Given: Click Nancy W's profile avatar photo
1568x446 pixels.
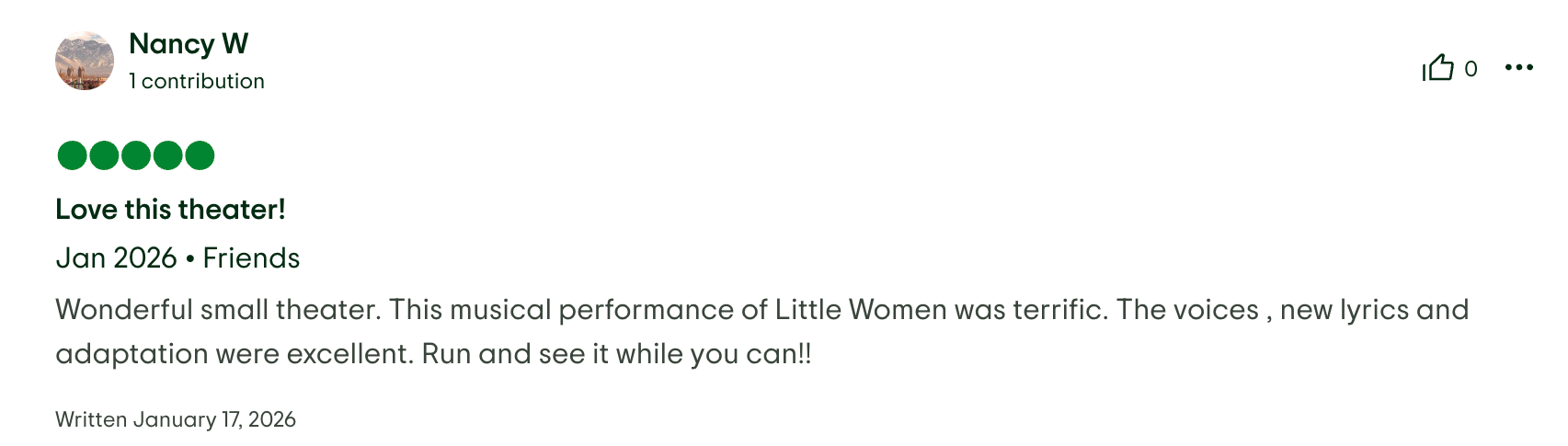Looking at the screenshot, I should click(x=85, y=61).
